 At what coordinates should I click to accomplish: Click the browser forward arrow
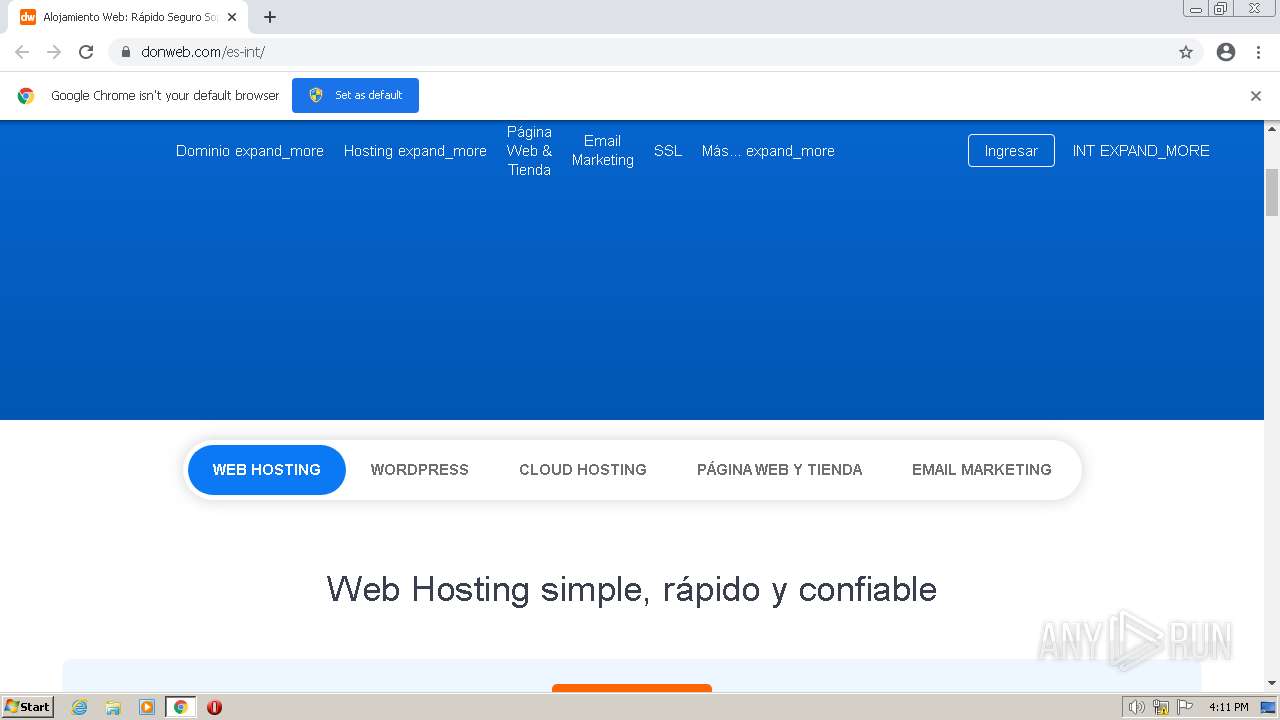(54, 52)
